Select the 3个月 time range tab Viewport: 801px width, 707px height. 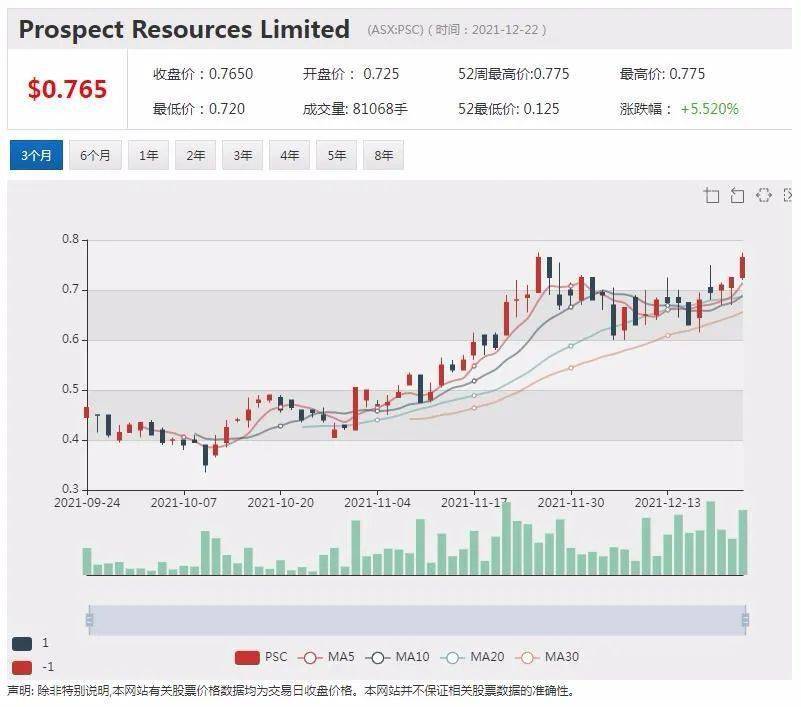(36, 155)
